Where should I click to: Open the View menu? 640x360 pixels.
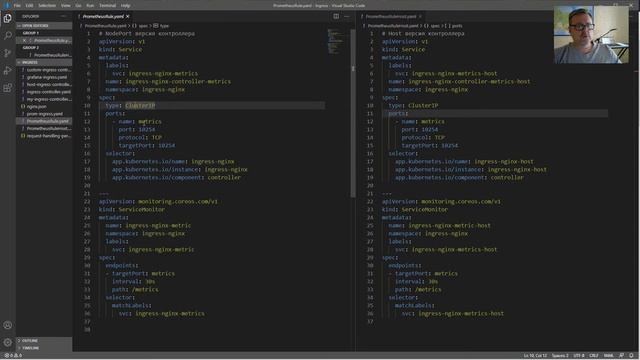click(65, 6)
